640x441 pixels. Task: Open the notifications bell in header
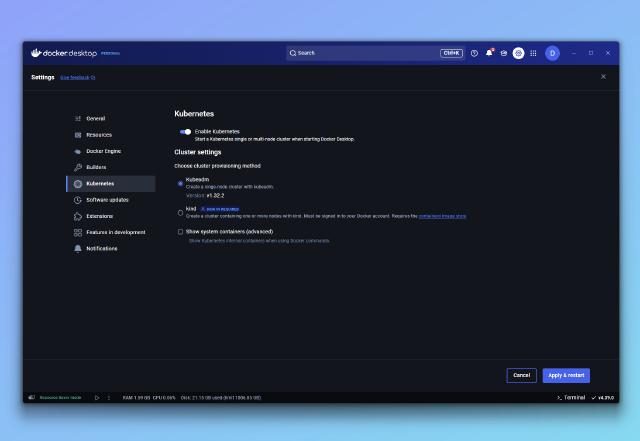489,53
